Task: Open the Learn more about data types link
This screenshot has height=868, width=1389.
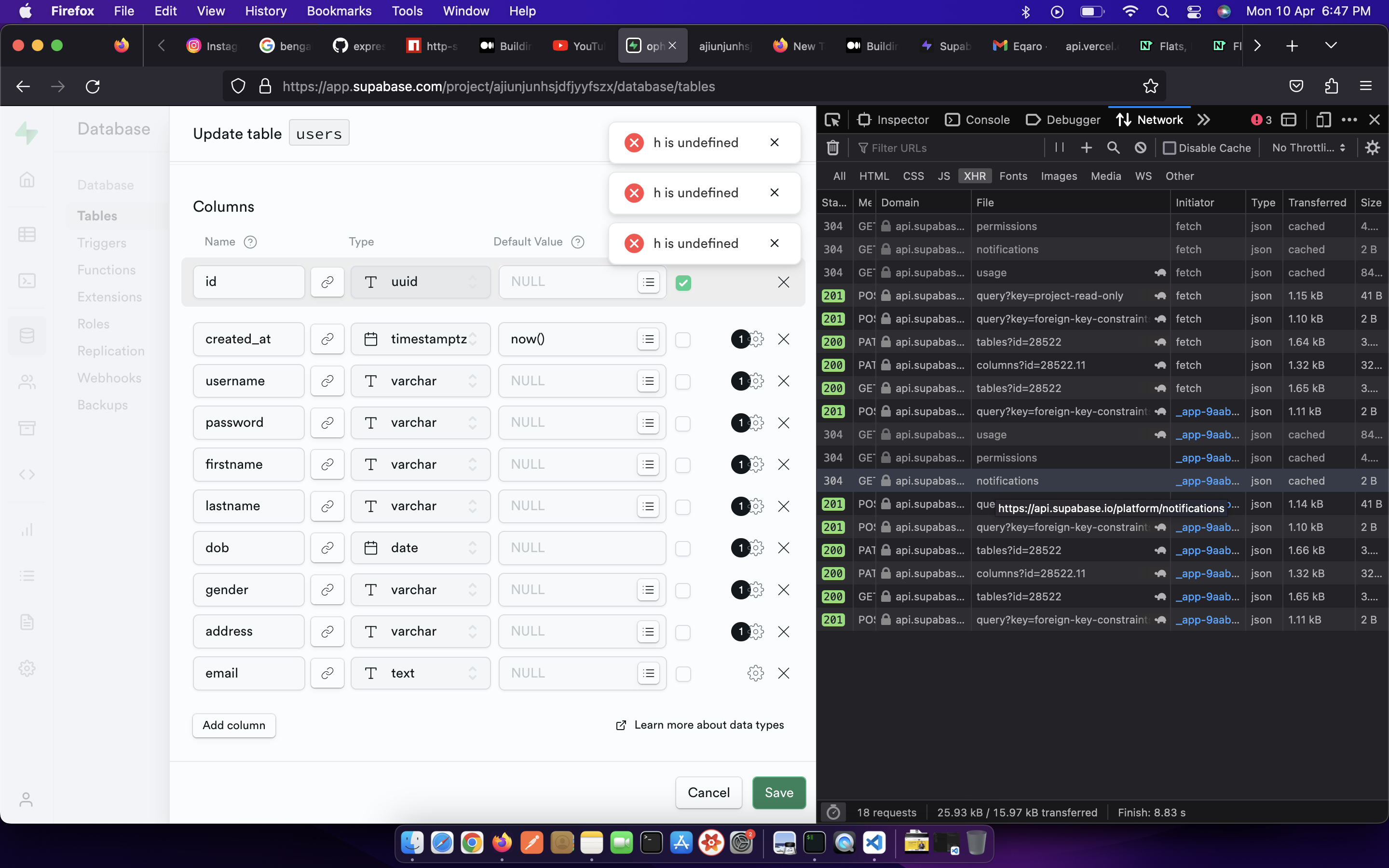Action: (x=708, y=724)
